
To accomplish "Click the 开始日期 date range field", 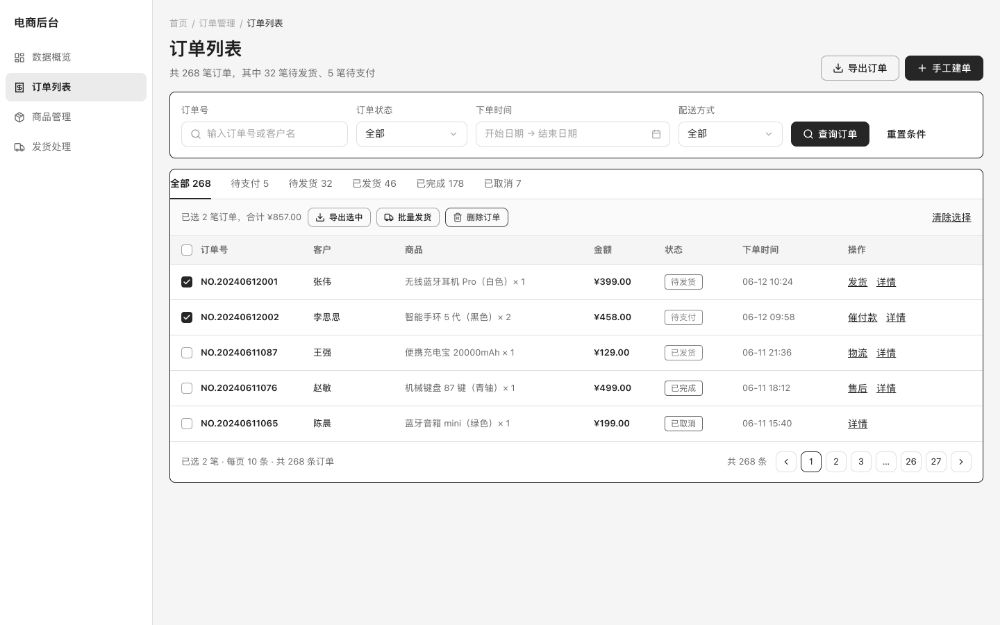I will coord(573,134).
